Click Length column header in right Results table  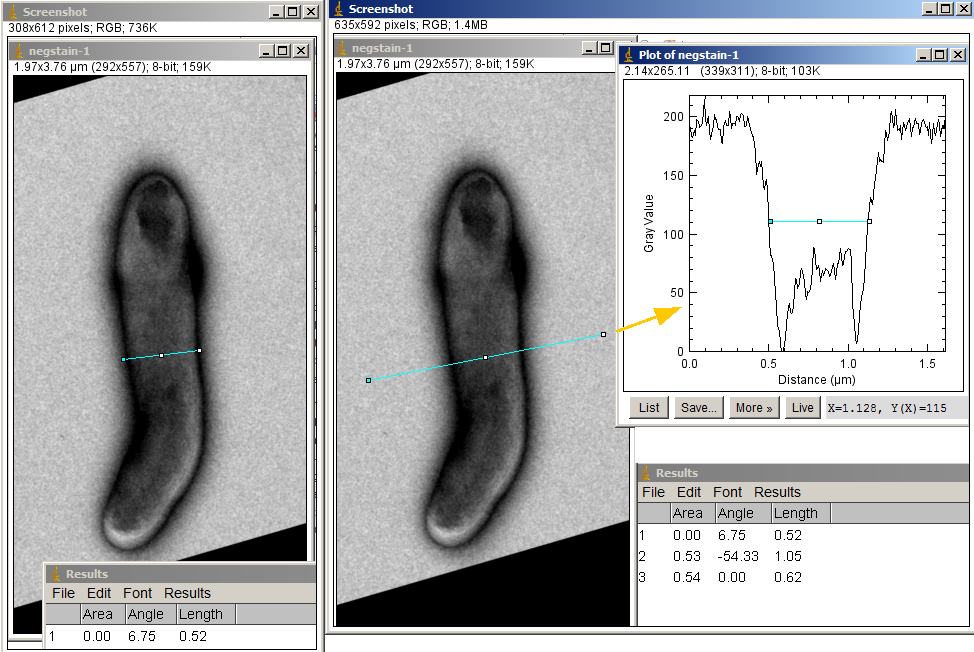[x=796, y=513]
